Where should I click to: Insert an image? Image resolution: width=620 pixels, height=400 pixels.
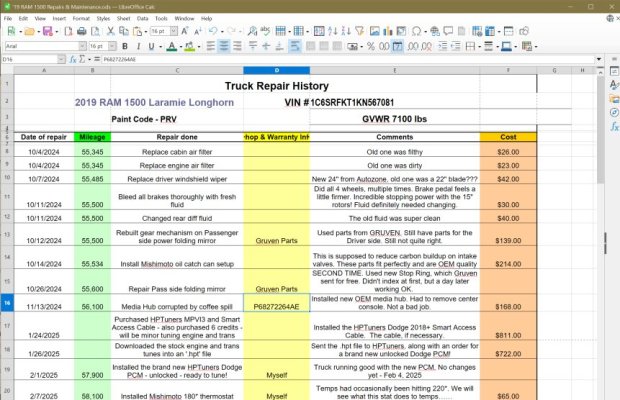coord(374,31)
